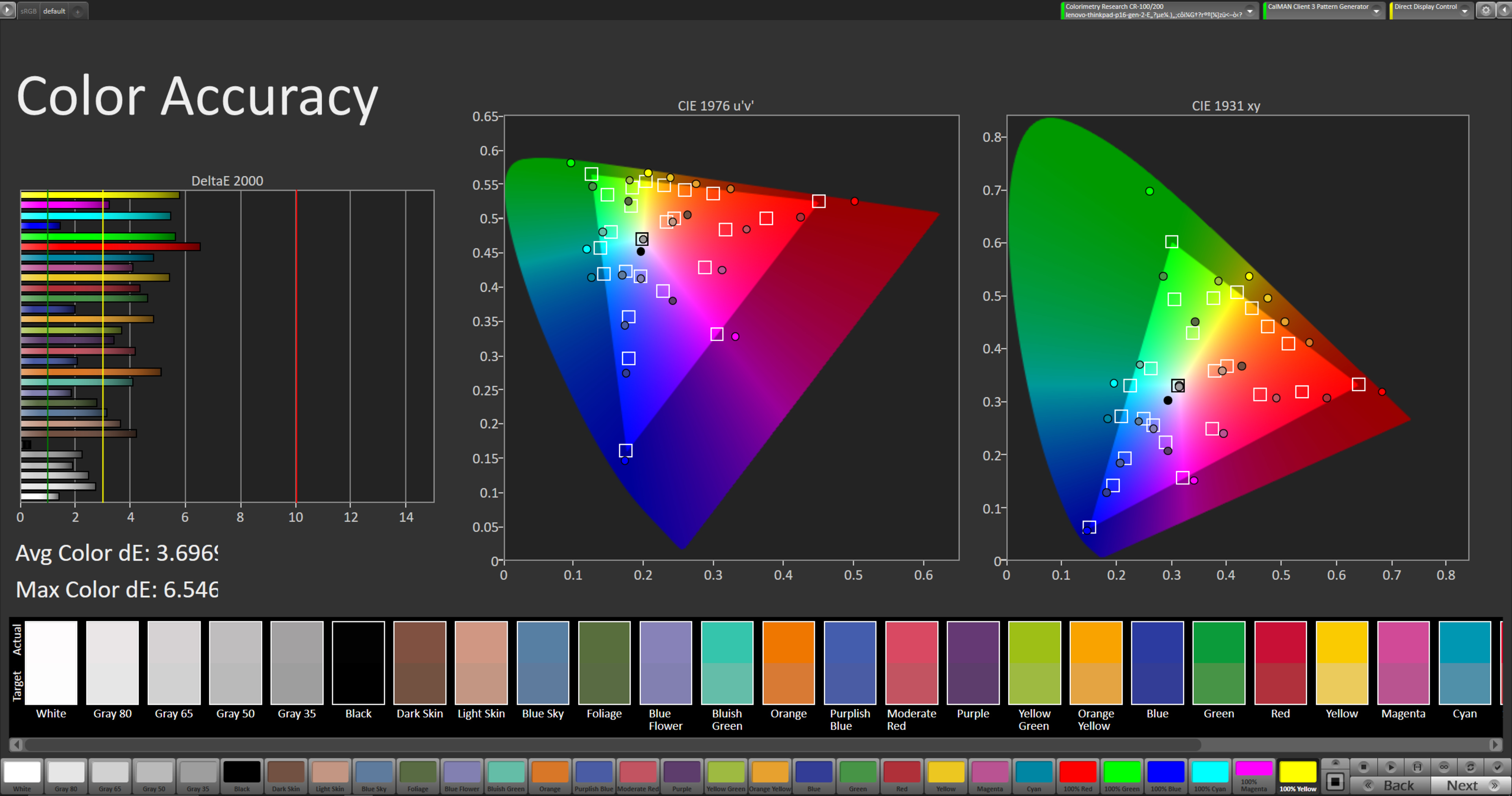
Task: Click the stop measurement icon
Action: point(1364,766)
